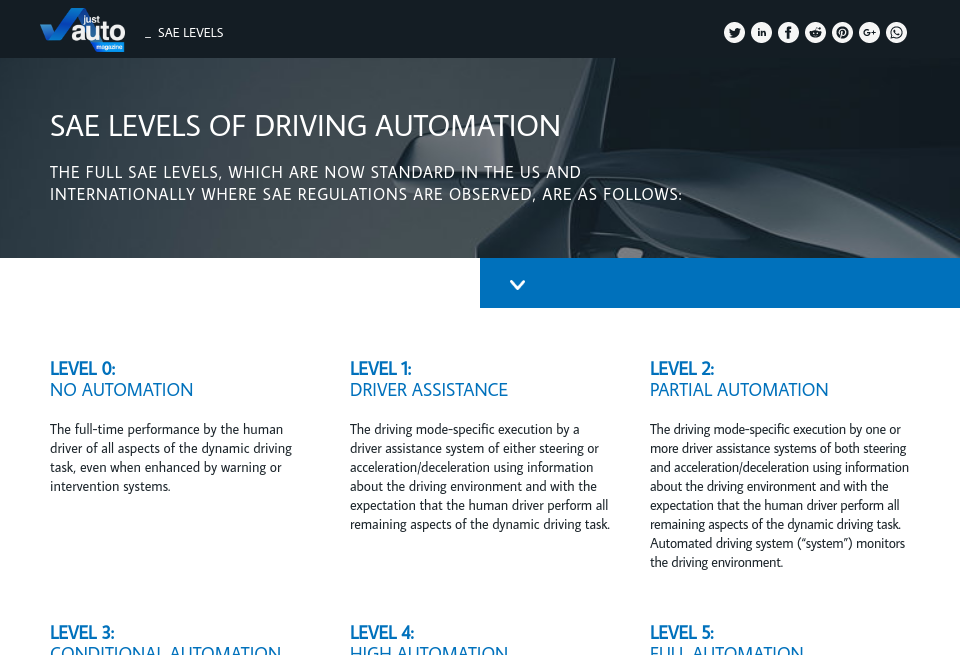The height and width of the screenshot is (655, 960).
Task: Click the LEVEL 2: PARTIAL AUTOMATION heading
Action: [x=739, y=379]
